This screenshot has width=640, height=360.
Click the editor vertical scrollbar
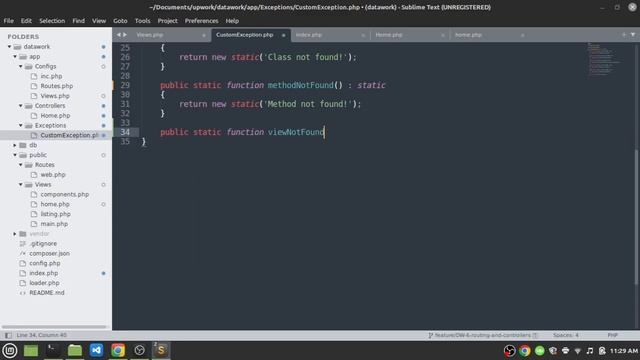click(x=637, y=216)
